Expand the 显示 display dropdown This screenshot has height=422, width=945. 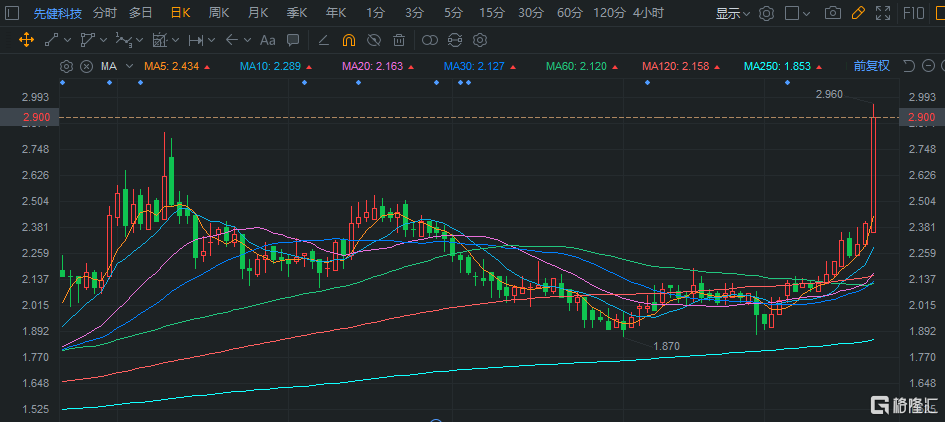[x=733, y=14]
